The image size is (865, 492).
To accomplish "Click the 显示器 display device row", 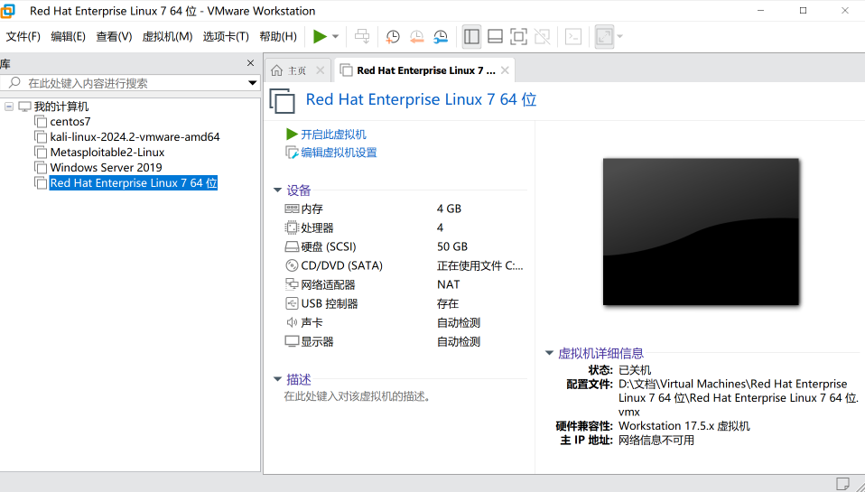I will (x=404, y=342).
